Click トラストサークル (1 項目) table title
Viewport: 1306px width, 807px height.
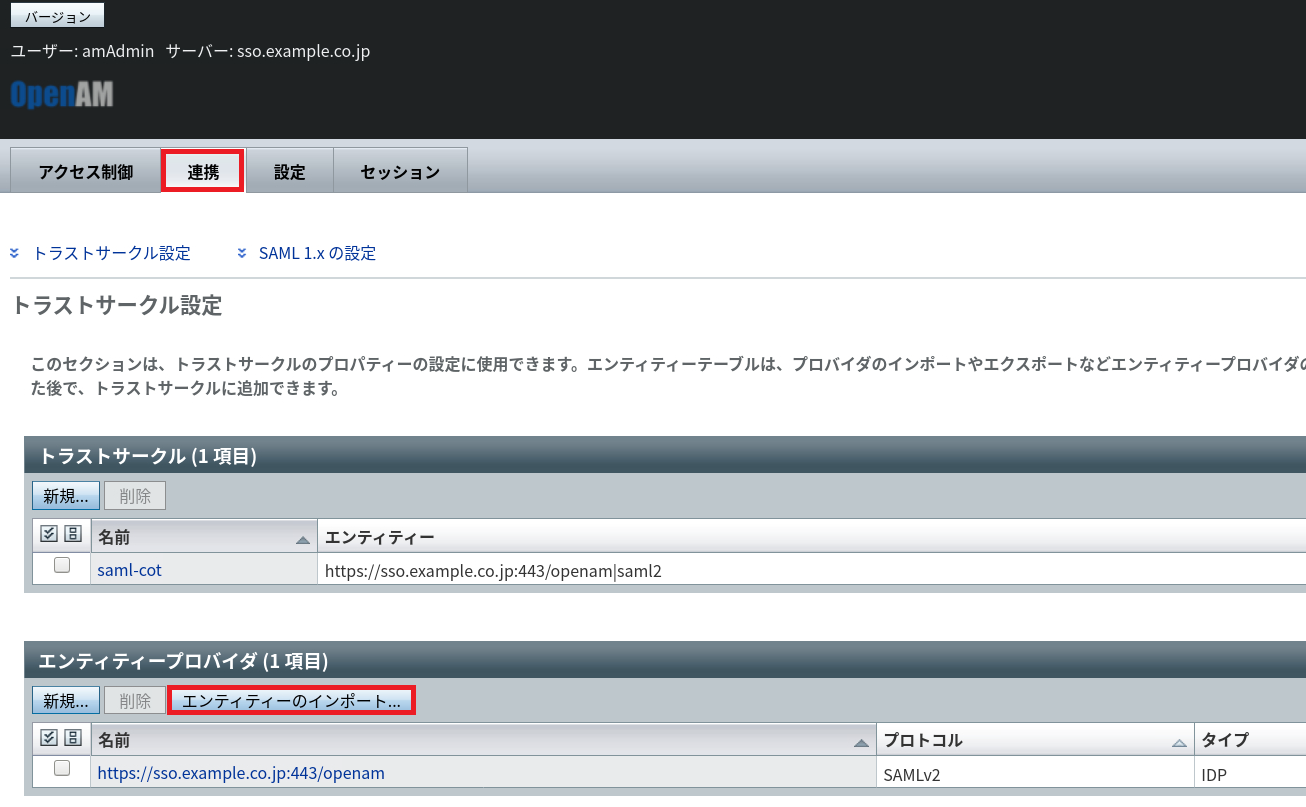coord(148,456)
